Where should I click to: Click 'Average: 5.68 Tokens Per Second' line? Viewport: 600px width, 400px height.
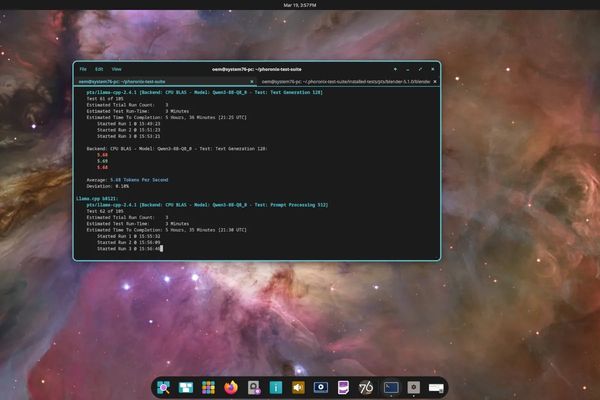click(x=127, y=180)
